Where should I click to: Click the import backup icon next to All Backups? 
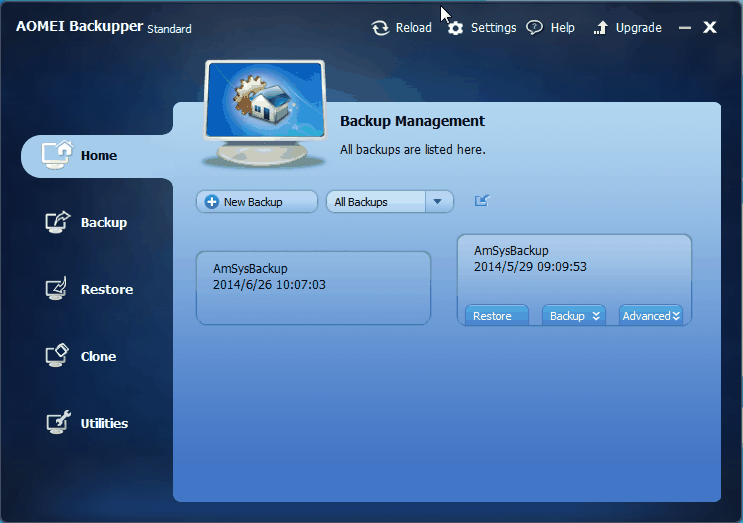[x=482, y=201]
